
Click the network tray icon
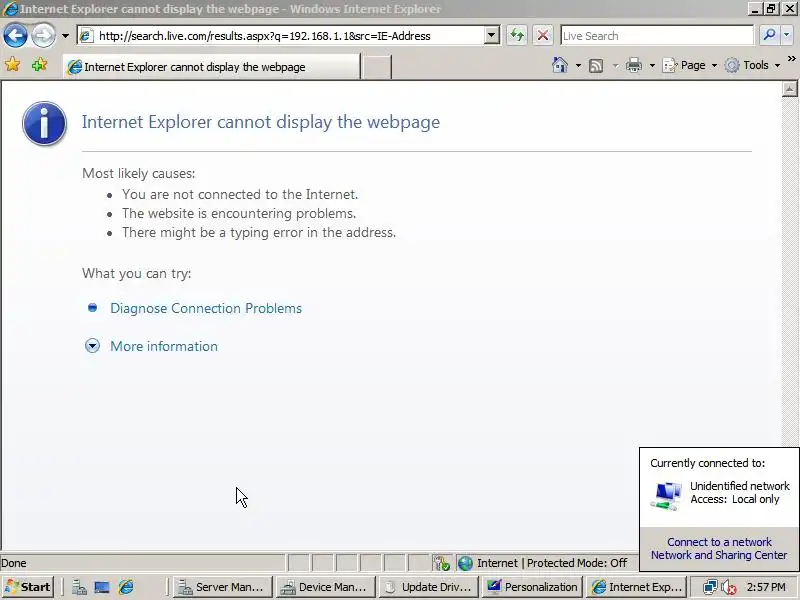710,587
